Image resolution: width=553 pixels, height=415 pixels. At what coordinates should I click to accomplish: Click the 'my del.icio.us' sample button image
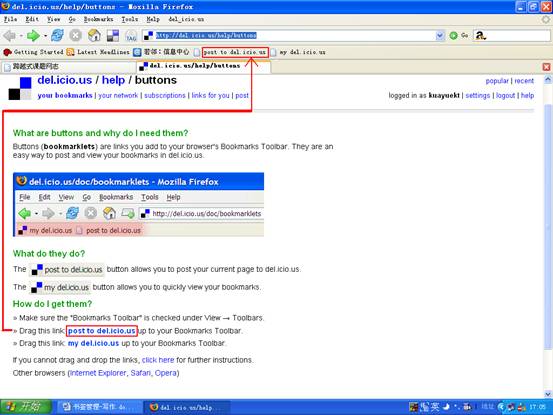pos(60,287)
